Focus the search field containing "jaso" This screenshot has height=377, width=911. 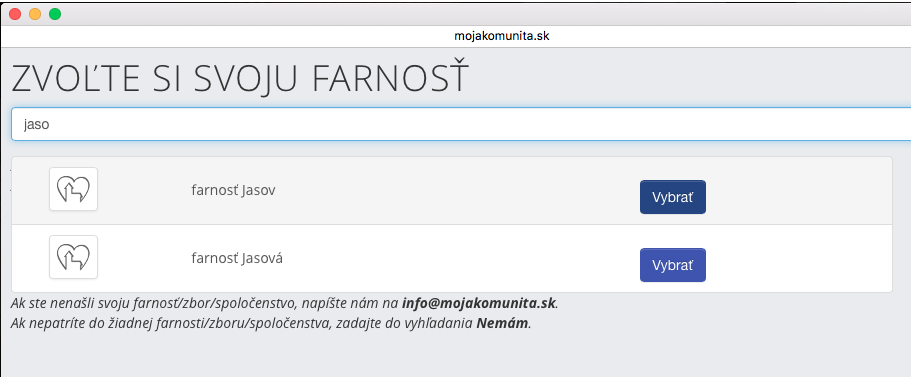[x=461, y=124]
